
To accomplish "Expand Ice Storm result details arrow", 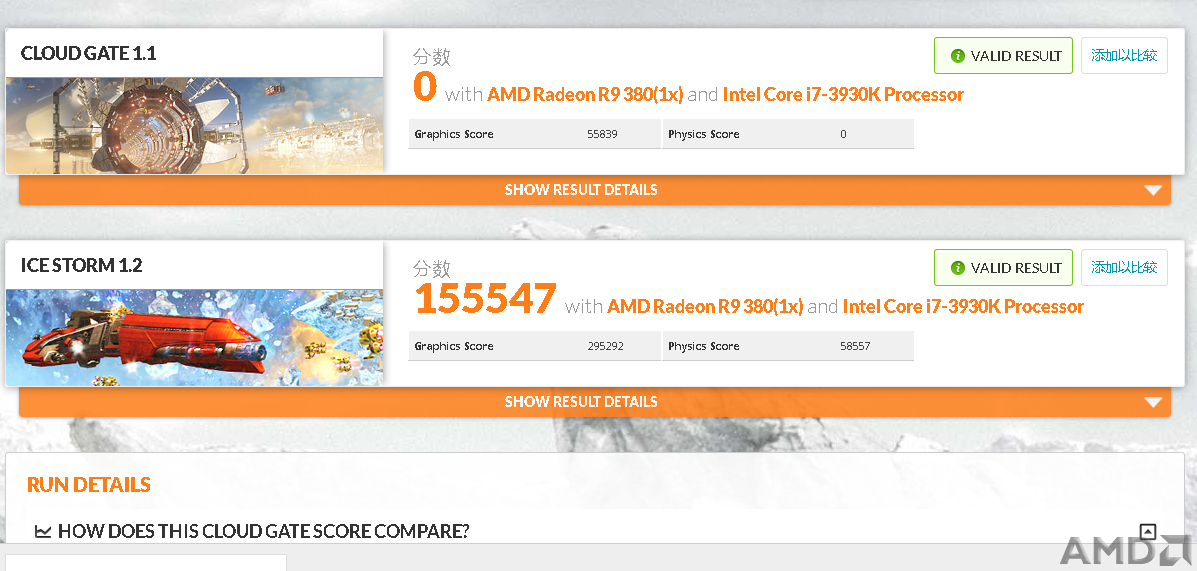I will click(1153, 402).
